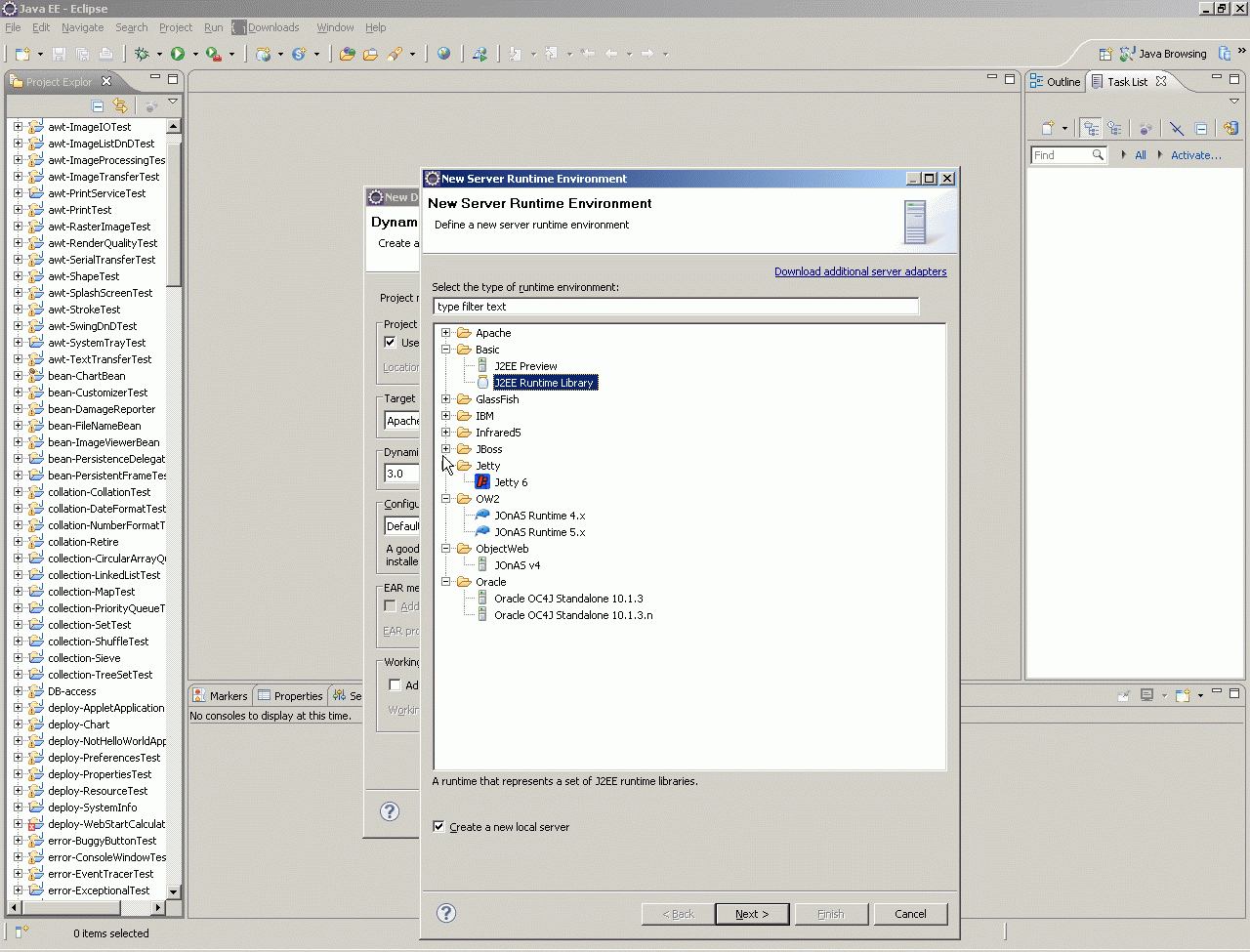Select JOnAS Runtime 5.x
Image resolution: width=1250 pixels, height=952 pixels.
pos(540,532)
